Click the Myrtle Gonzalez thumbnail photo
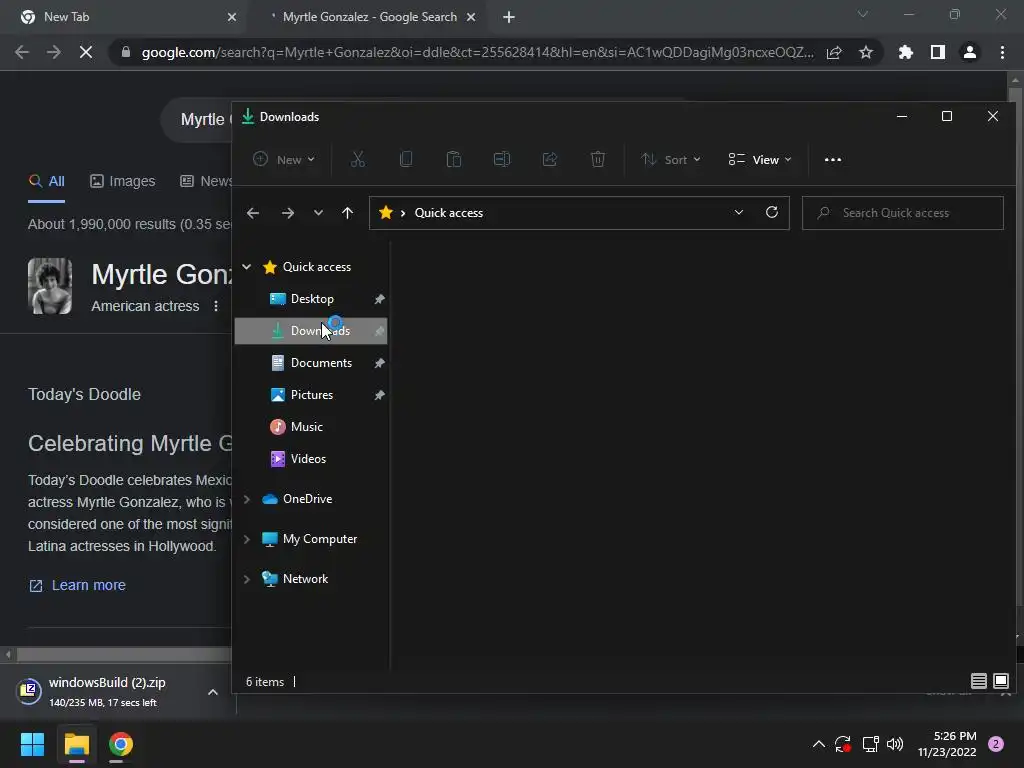This screenshot has width=1024, height=768. pyautogui.click(x=50, y=286)
